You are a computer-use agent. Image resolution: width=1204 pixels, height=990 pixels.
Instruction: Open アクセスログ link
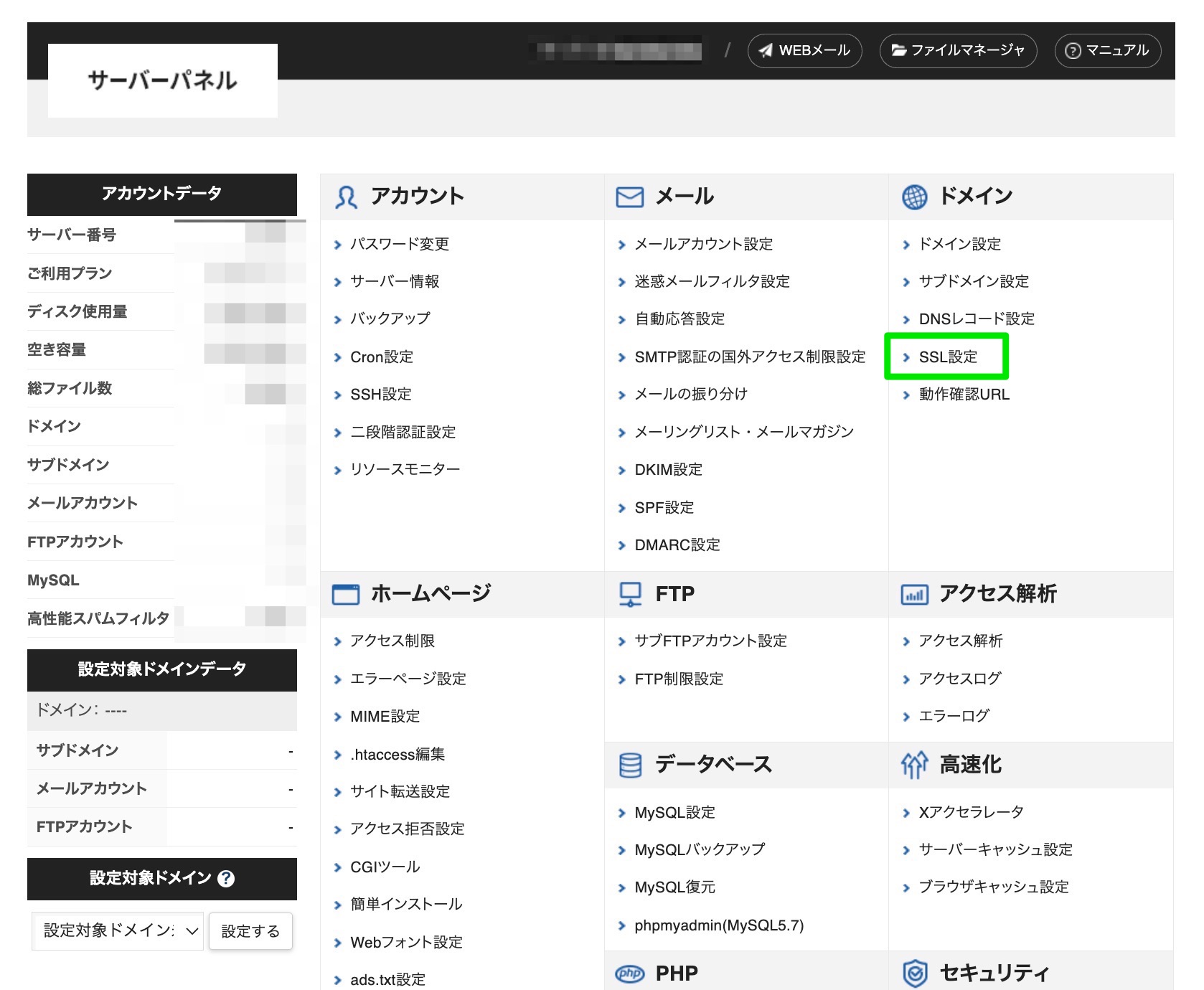[x=960, y=679]
